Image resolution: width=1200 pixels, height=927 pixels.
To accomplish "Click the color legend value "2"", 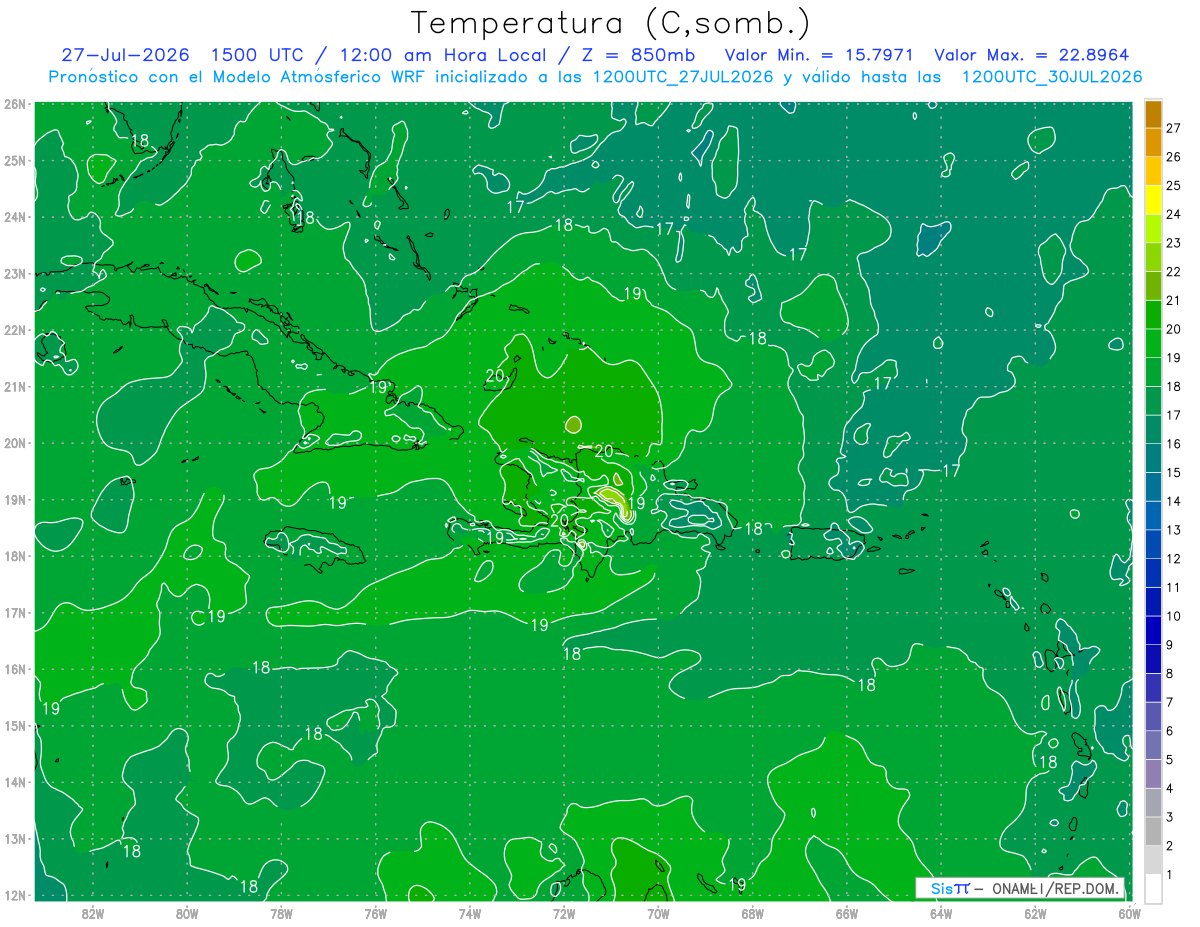I will coord(1170,846).
